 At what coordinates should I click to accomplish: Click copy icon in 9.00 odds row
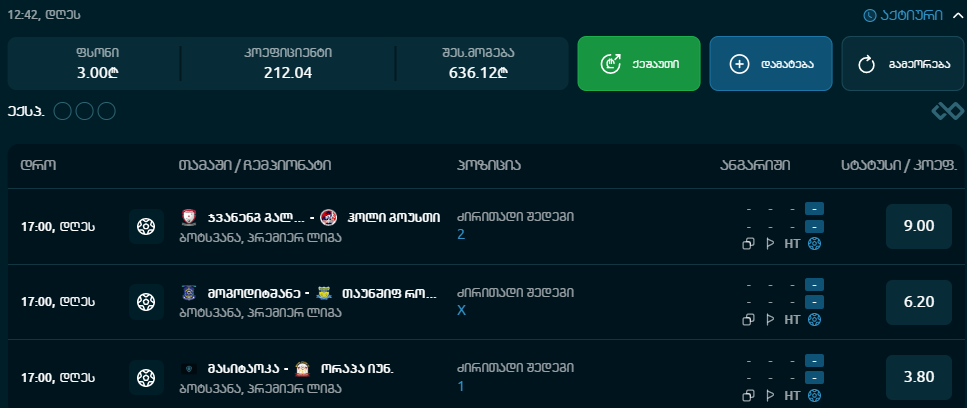click(x=749, y=244)
